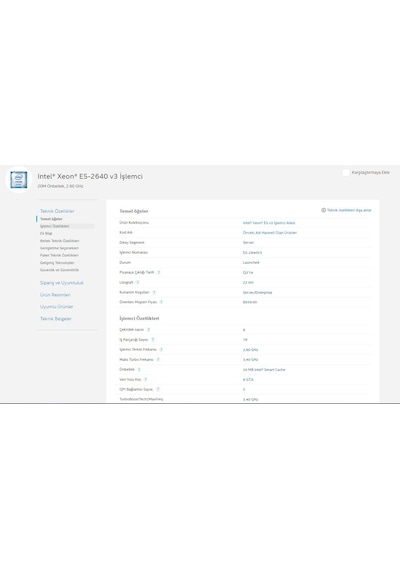This screenshot has height=570, width=400.
Task: Select Güvenlik ve Güvenilirlik in sidebar
Action: (x=59, y=270)
